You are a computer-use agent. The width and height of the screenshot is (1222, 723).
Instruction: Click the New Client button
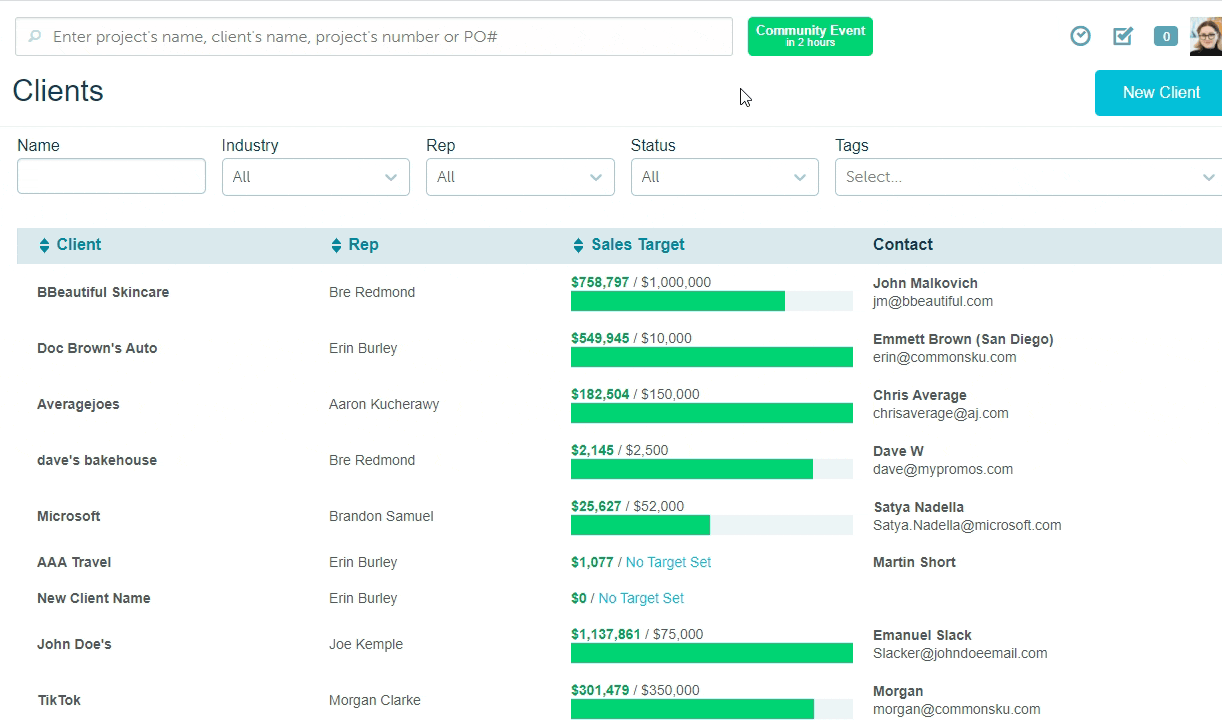click(1158, 92)
